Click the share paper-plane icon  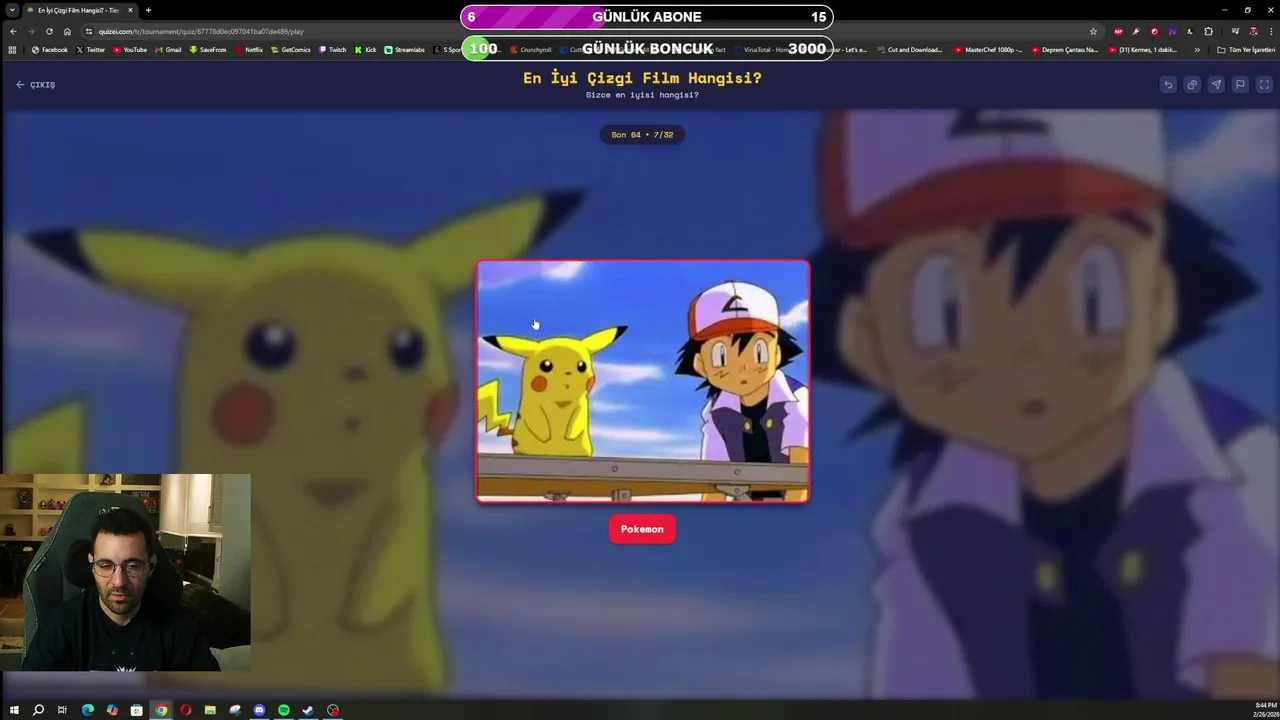tap(1216, 85)
